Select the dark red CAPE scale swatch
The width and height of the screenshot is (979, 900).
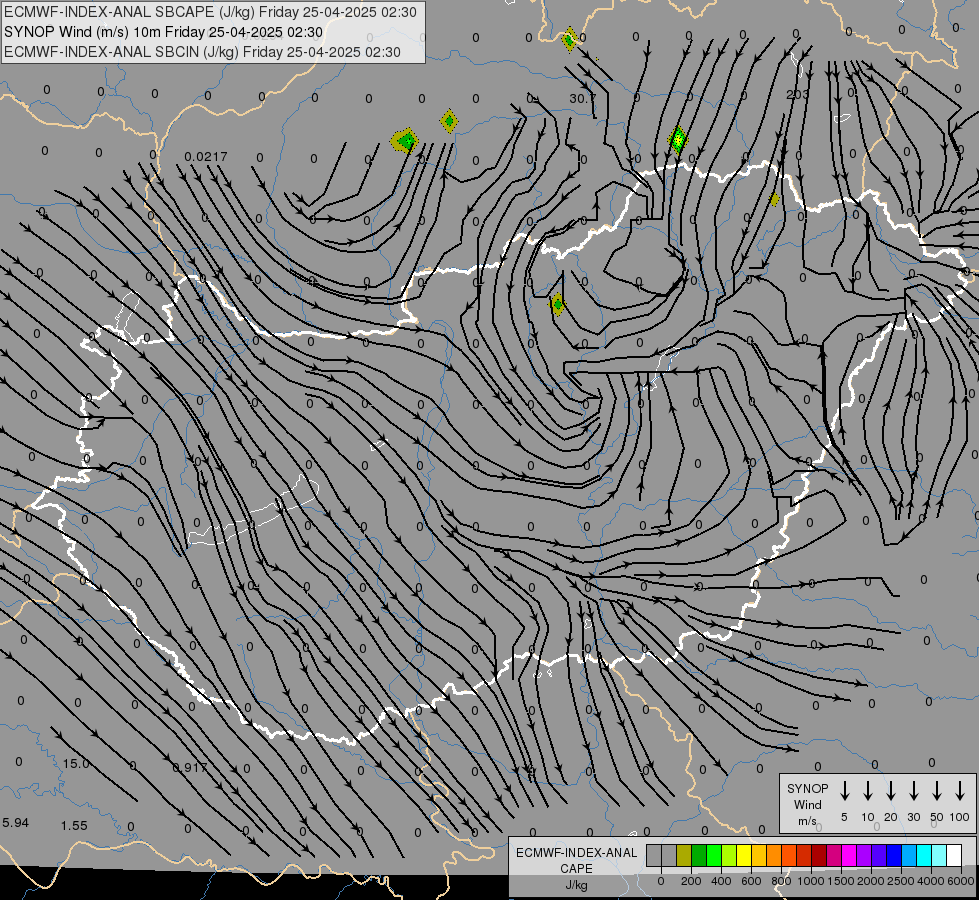click(x=819, y=855)
